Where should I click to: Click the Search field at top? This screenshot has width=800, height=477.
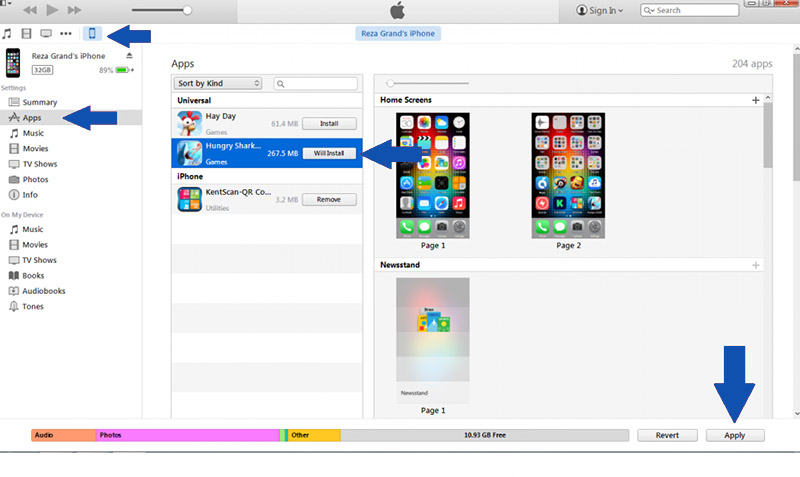689,10
